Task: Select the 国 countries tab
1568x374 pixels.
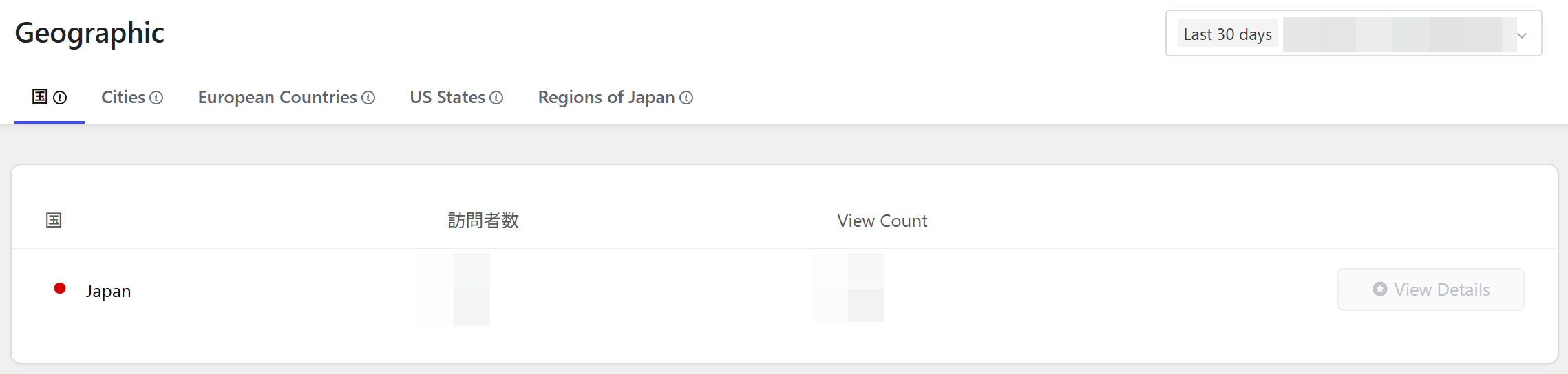Action: click(x=40, y=97)
